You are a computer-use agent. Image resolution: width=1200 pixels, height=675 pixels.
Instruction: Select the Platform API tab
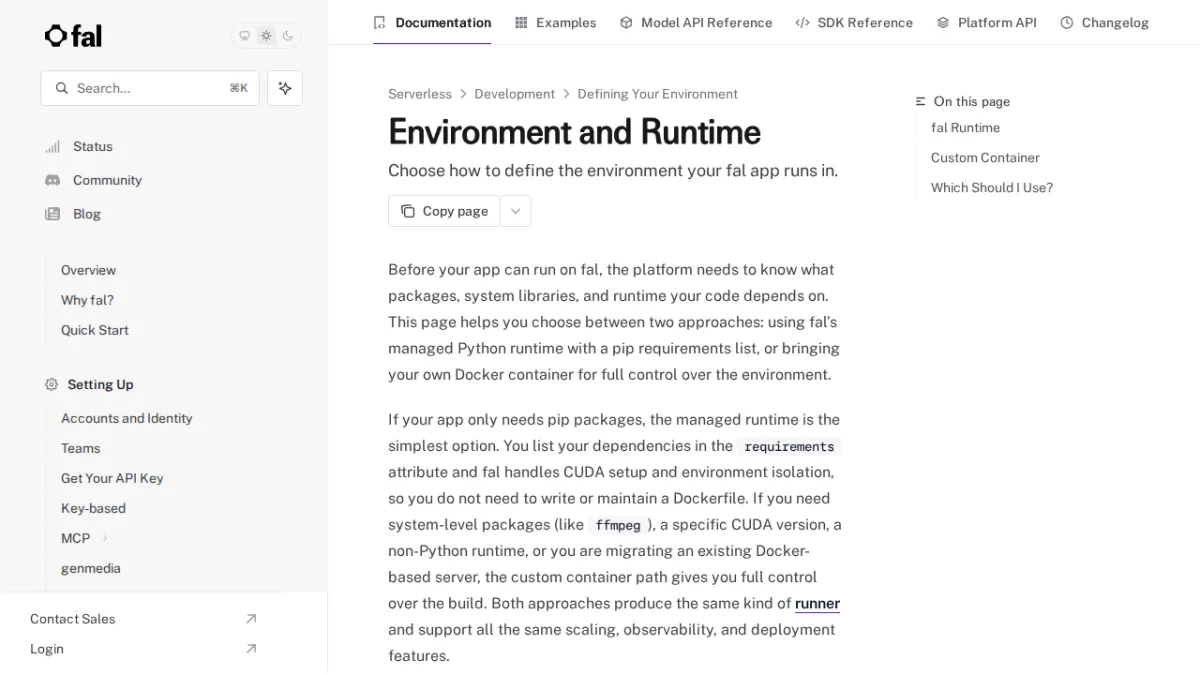(x=987, y=22)
